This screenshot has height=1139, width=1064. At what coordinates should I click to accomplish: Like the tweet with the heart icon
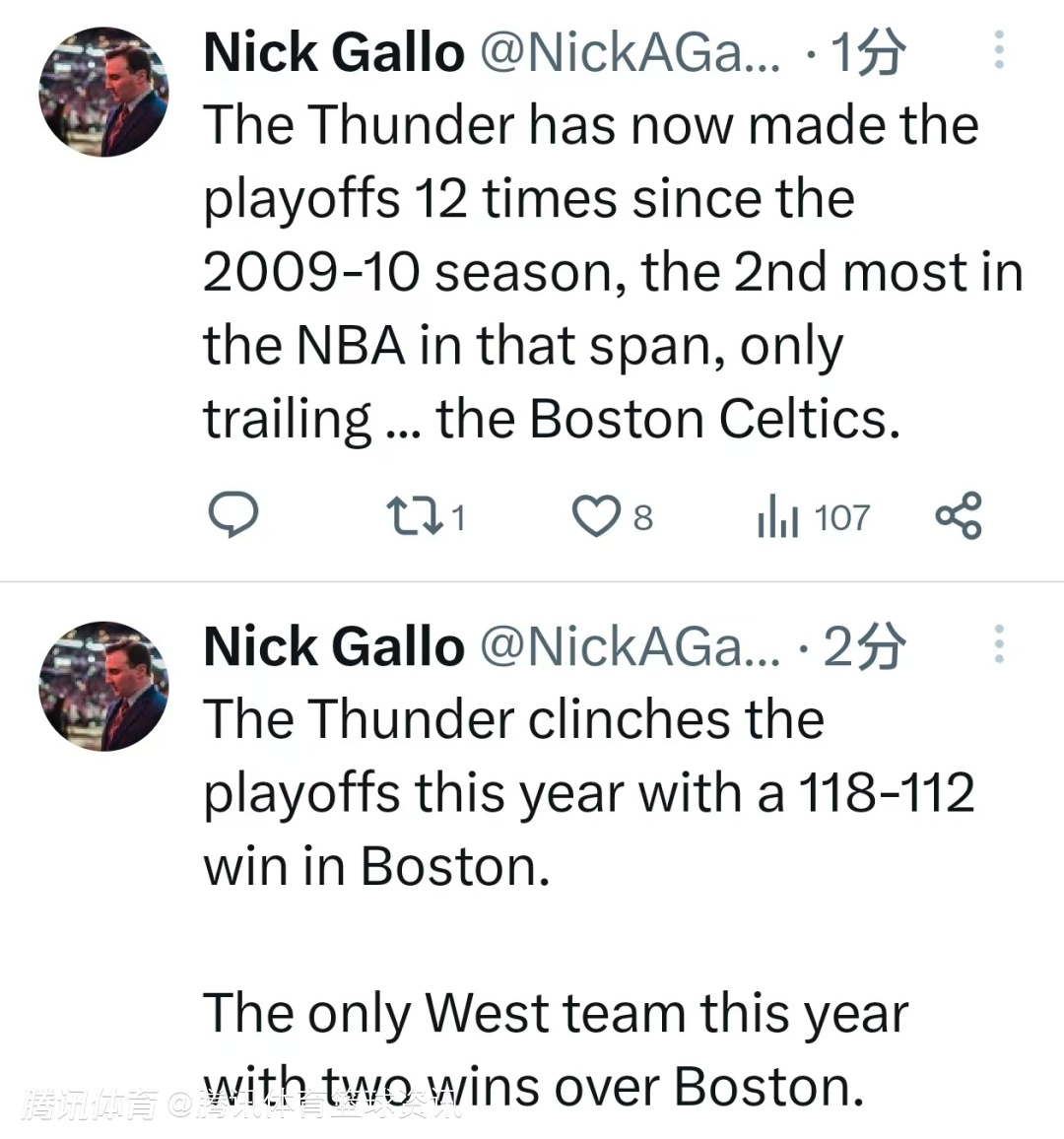click(595, 516)
